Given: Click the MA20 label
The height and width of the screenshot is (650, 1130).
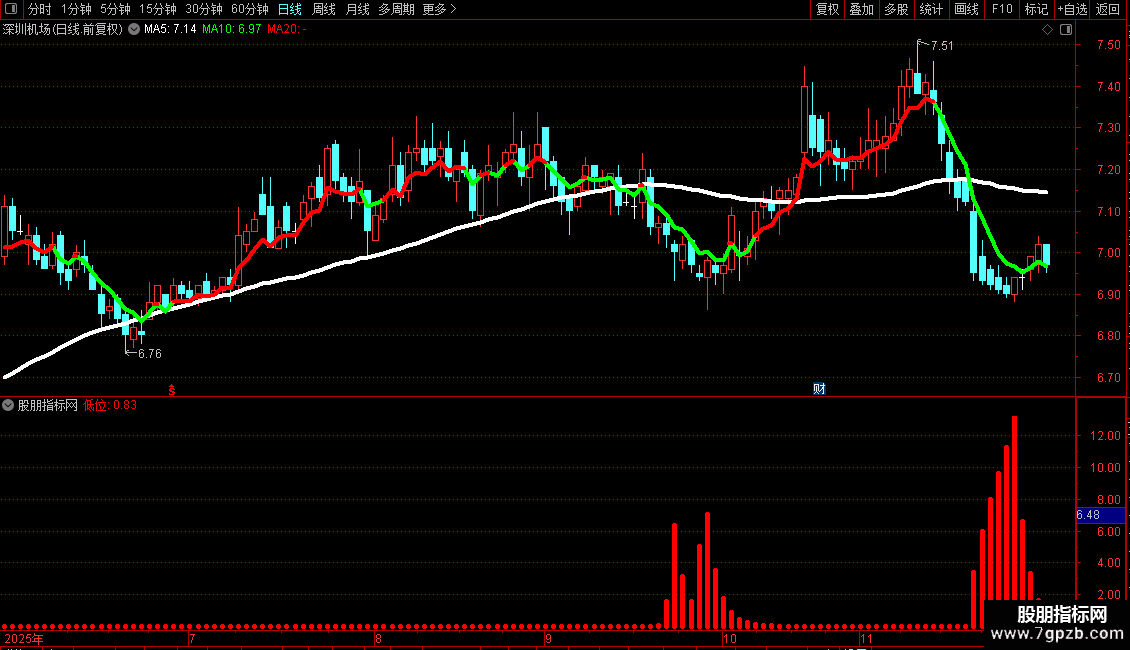Looking at the screenshot, I should point(286,29).
